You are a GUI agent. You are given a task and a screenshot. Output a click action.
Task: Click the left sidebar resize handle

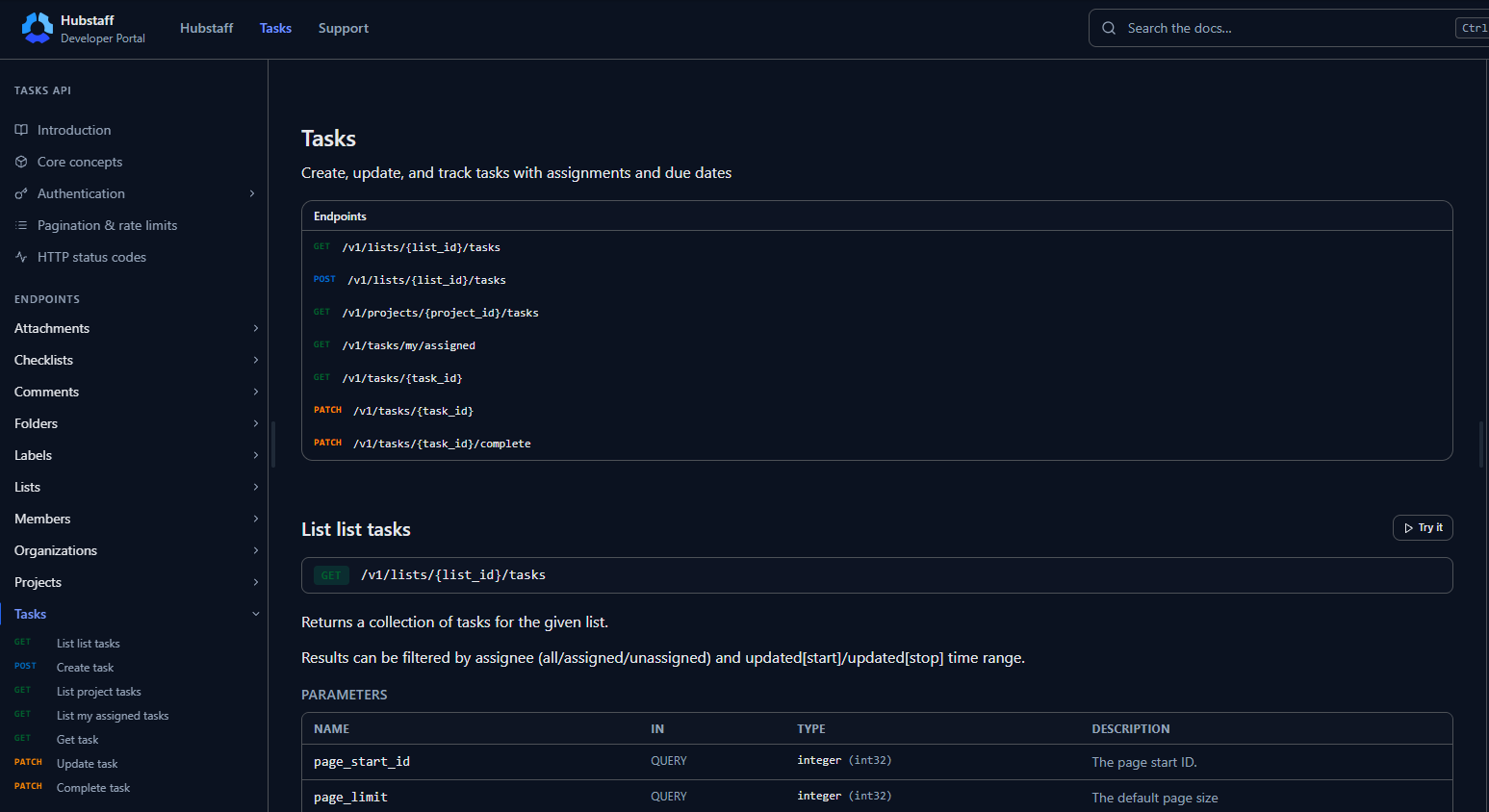point(273,444)
